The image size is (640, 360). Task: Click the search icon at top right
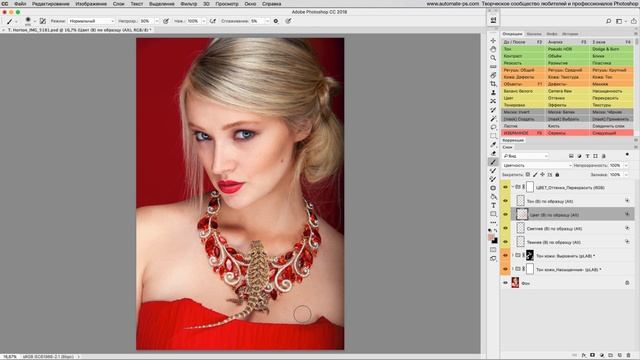click(608, 21)
